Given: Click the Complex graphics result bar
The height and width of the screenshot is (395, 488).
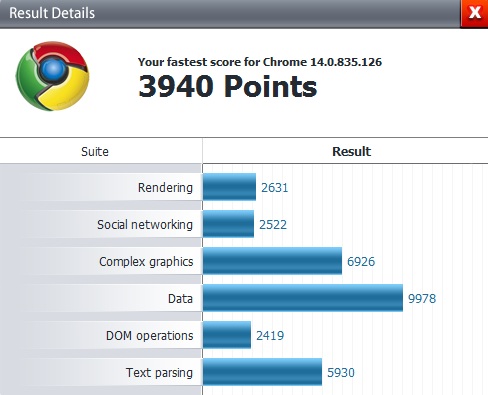Looking at the screenshot, I should click(x=272, y=261).
